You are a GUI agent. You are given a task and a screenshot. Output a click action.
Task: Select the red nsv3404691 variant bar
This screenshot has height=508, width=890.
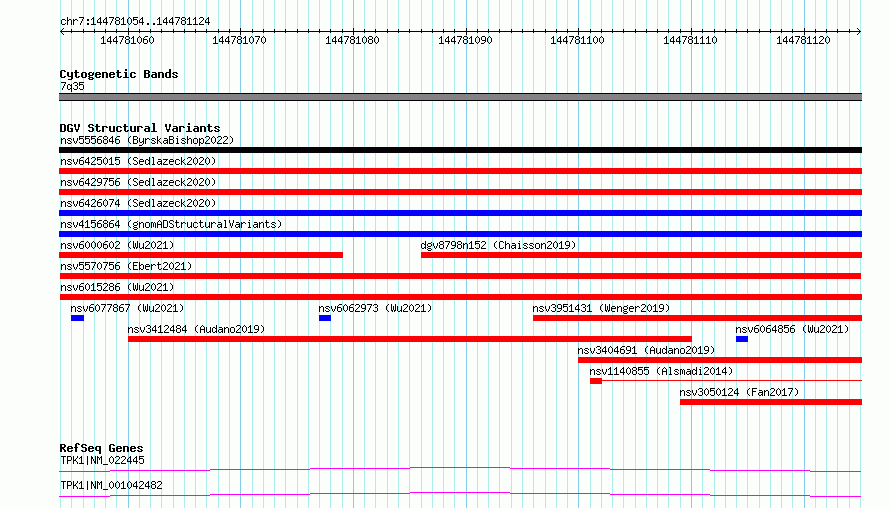click(x=720, y=360)
